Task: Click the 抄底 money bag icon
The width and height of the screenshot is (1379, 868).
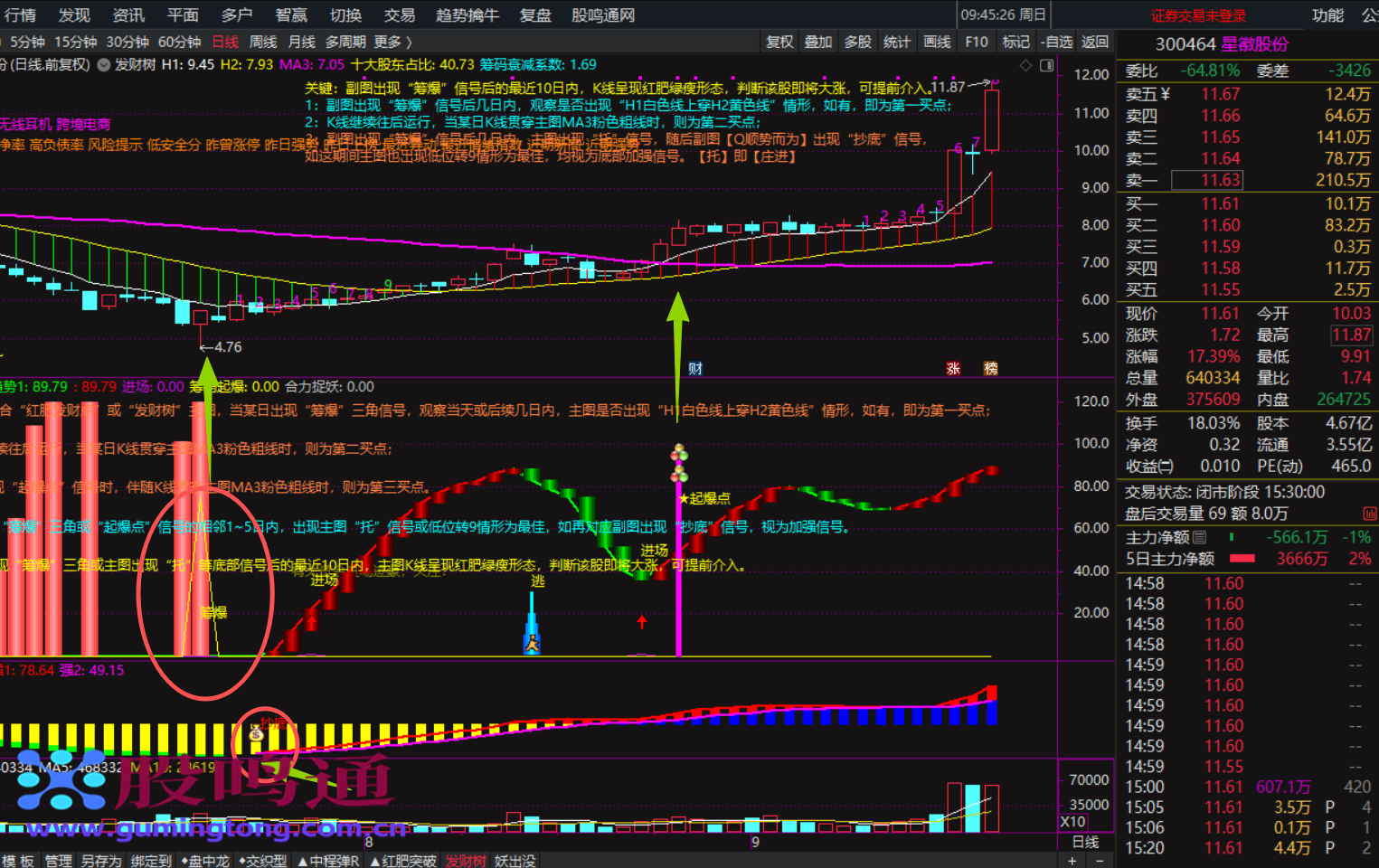Action: pyautogui.click(x=257, y=734)
